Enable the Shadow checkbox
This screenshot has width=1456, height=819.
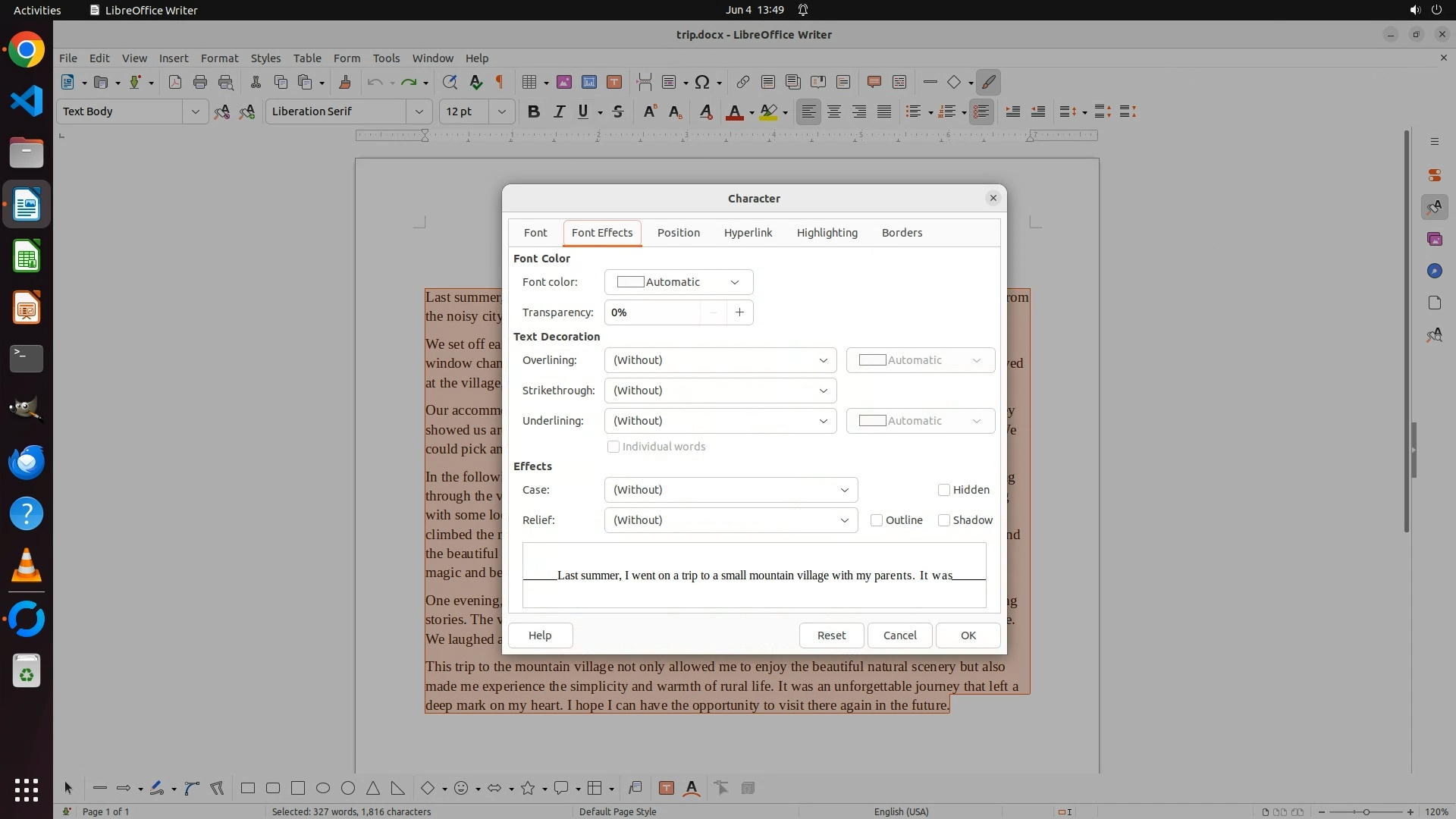click(944, 520)
